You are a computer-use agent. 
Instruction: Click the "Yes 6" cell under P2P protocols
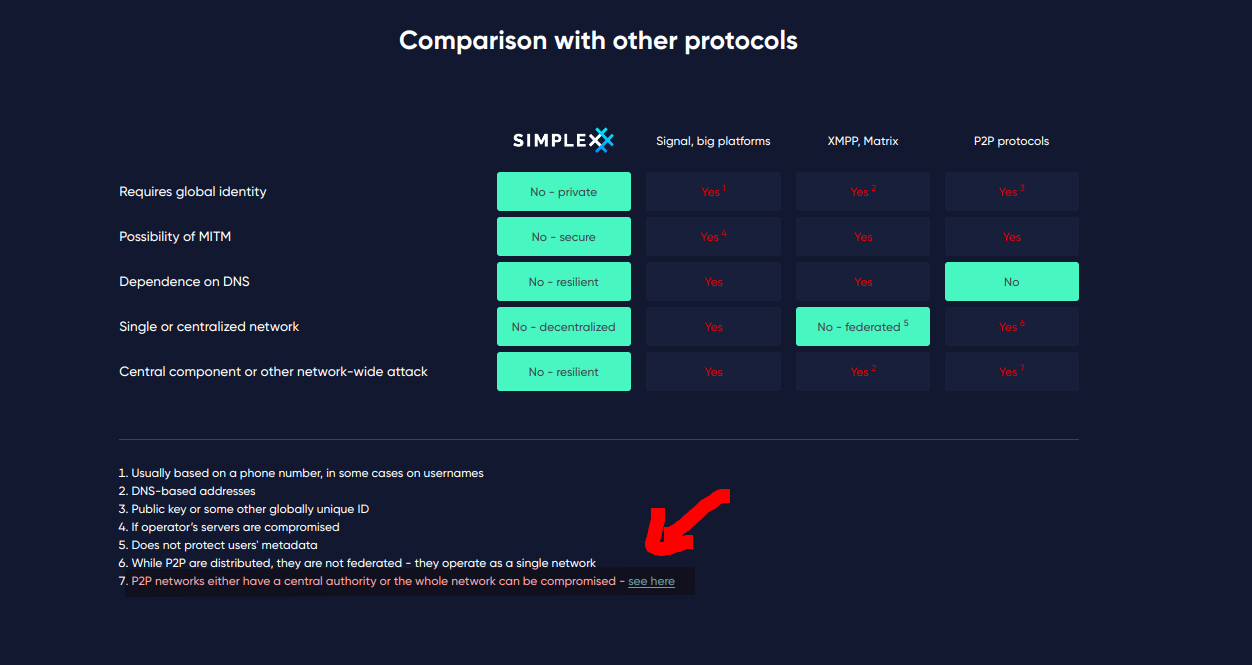(1011, 327)
